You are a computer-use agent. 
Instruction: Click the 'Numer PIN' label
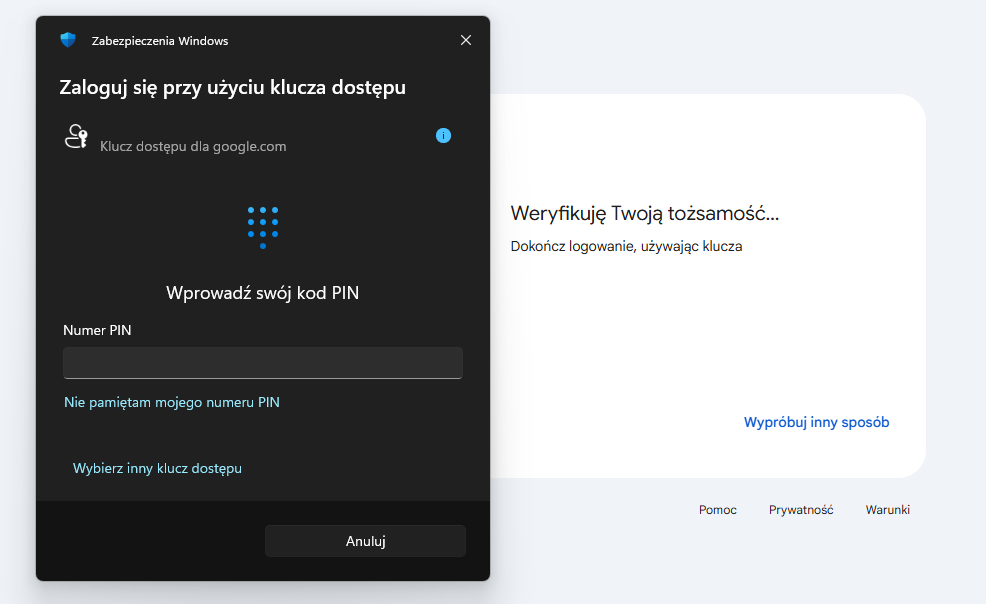point(97,330)
